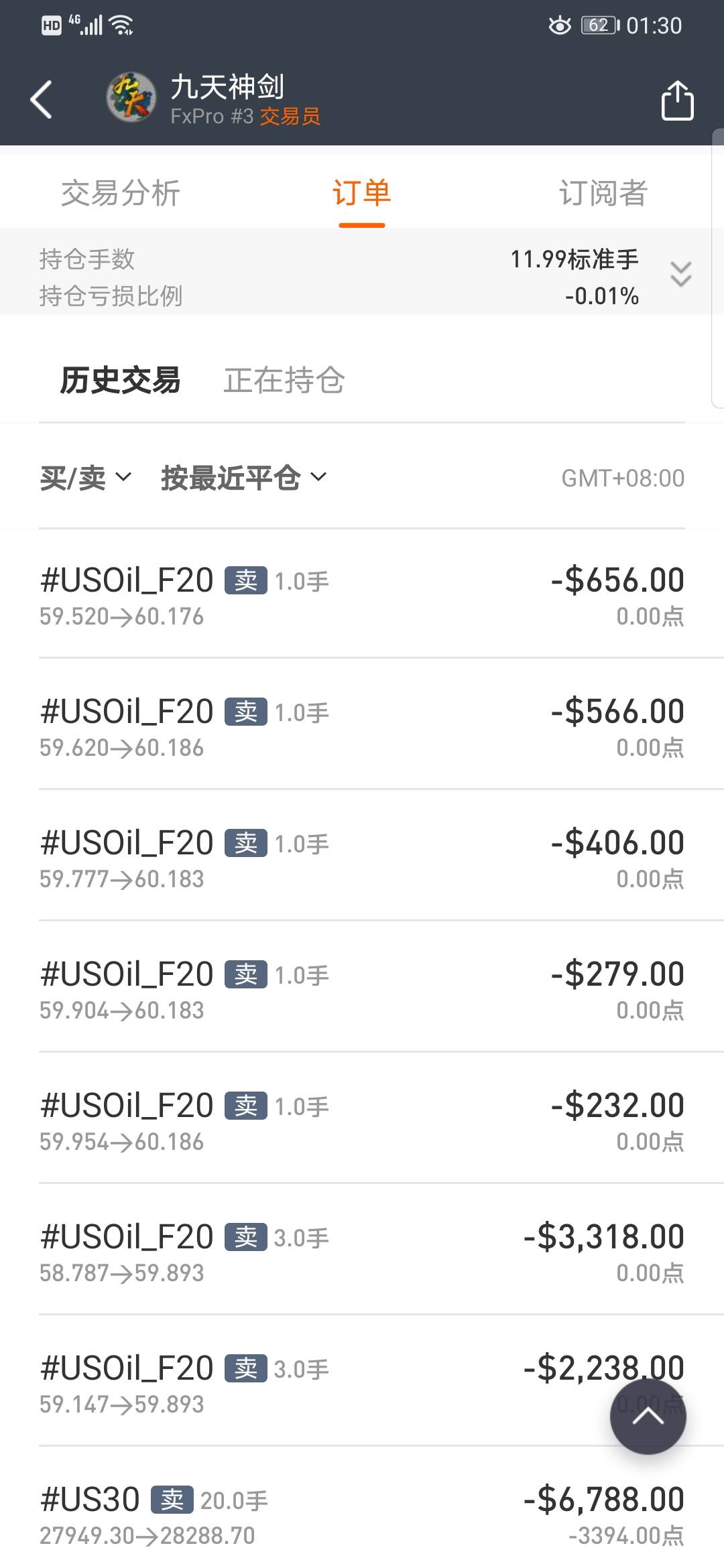This screenshot has height=1568, width=724.
Task: Show the 正在持仓 open positions list
Action: (284, 380)
